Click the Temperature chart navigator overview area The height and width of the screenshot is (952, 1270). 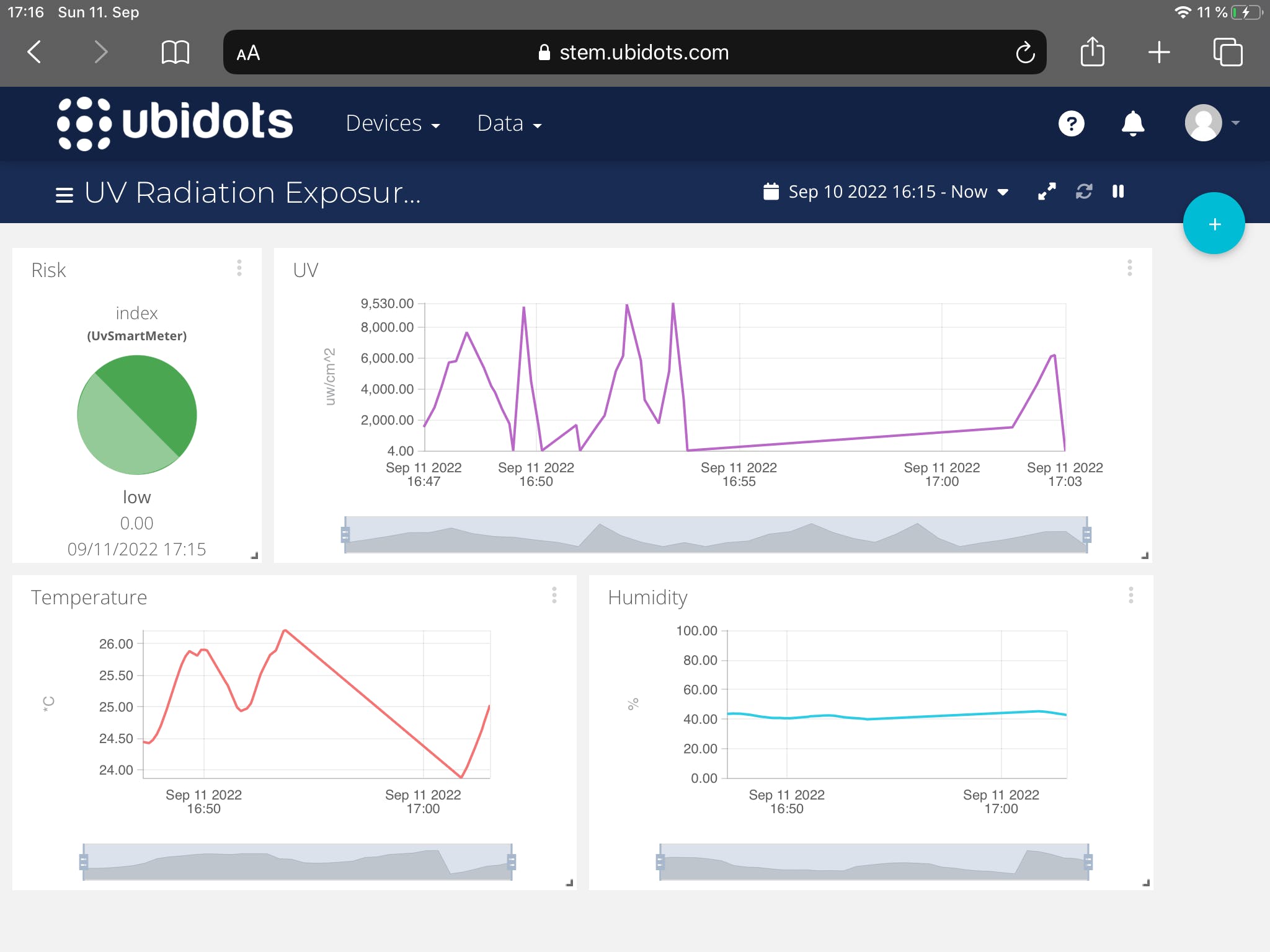point(298,862)
